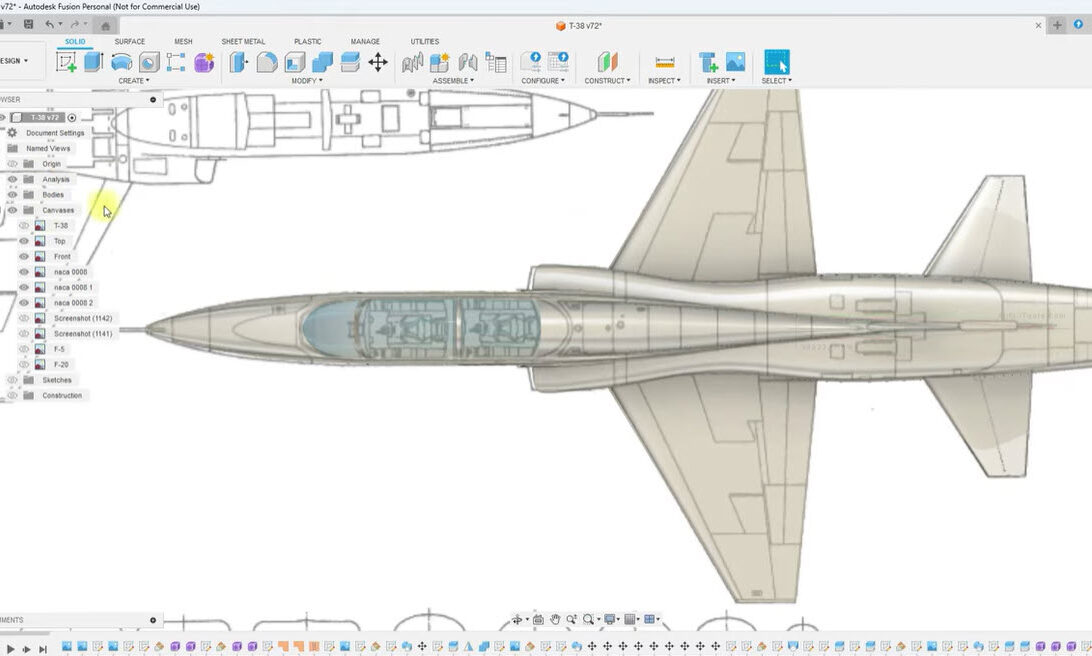
Task: Click the Combine tool icon
Action: 322,62
